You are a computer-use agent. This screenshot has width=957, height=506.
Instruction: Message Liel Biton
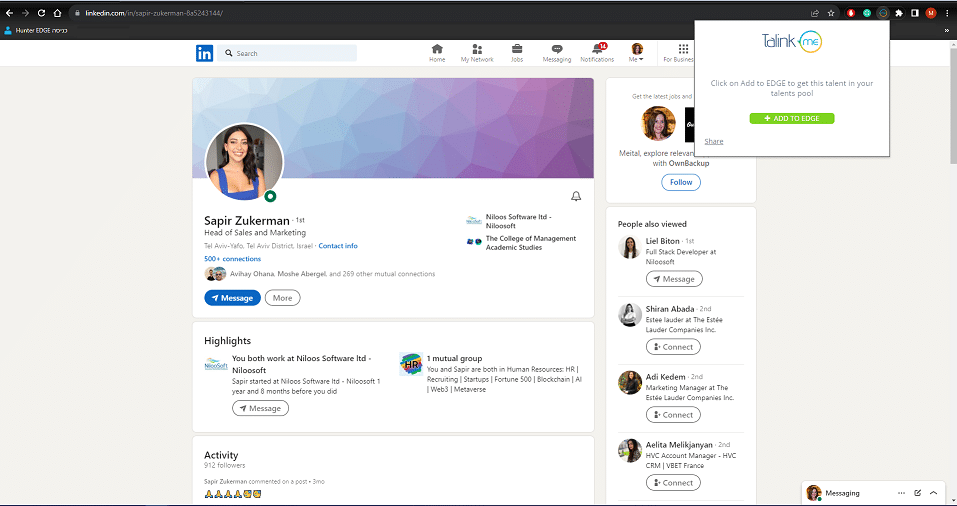(x=674, y=279)
